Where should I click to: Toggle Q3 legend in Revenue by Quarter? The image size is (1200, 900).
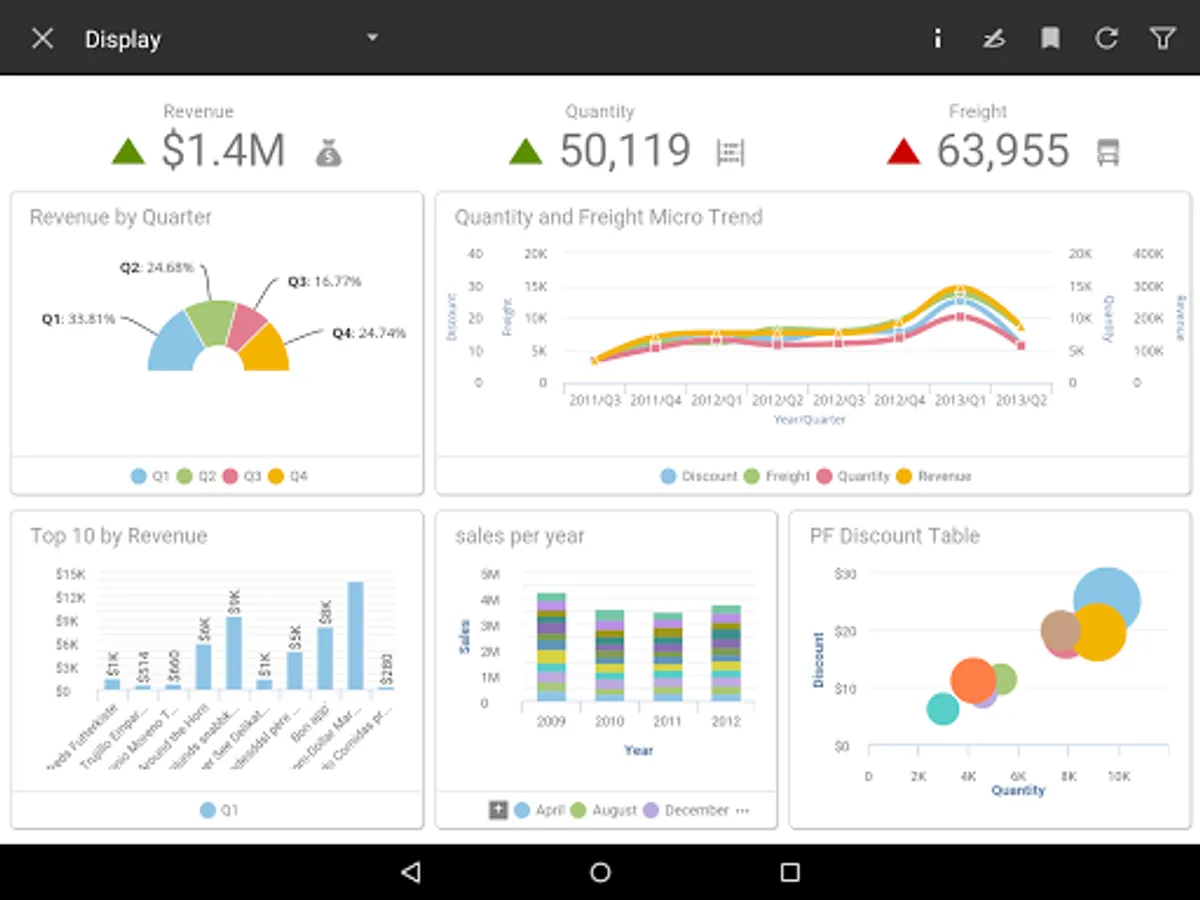point(243,477)
